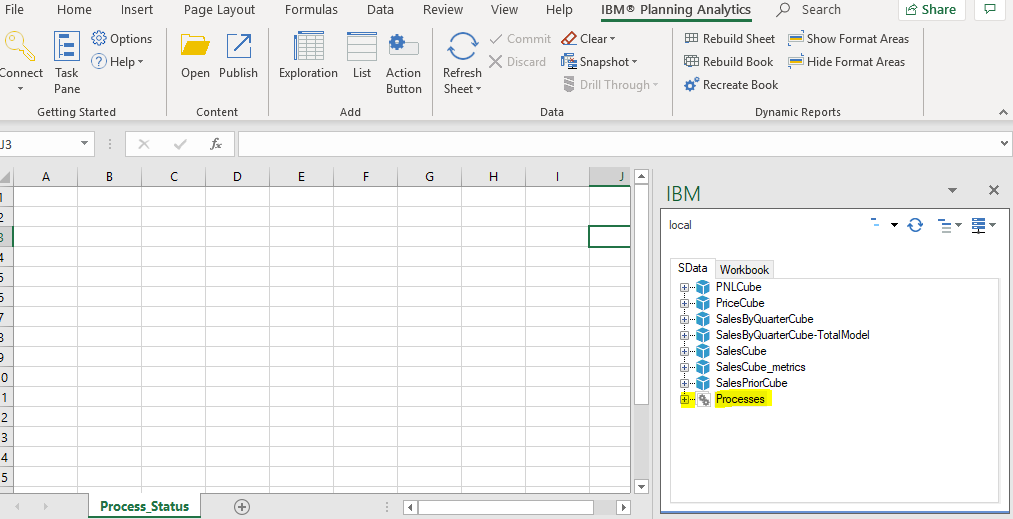
Task: Open Refresh Sheet dropdown arrow
Action: coord(479,89)
